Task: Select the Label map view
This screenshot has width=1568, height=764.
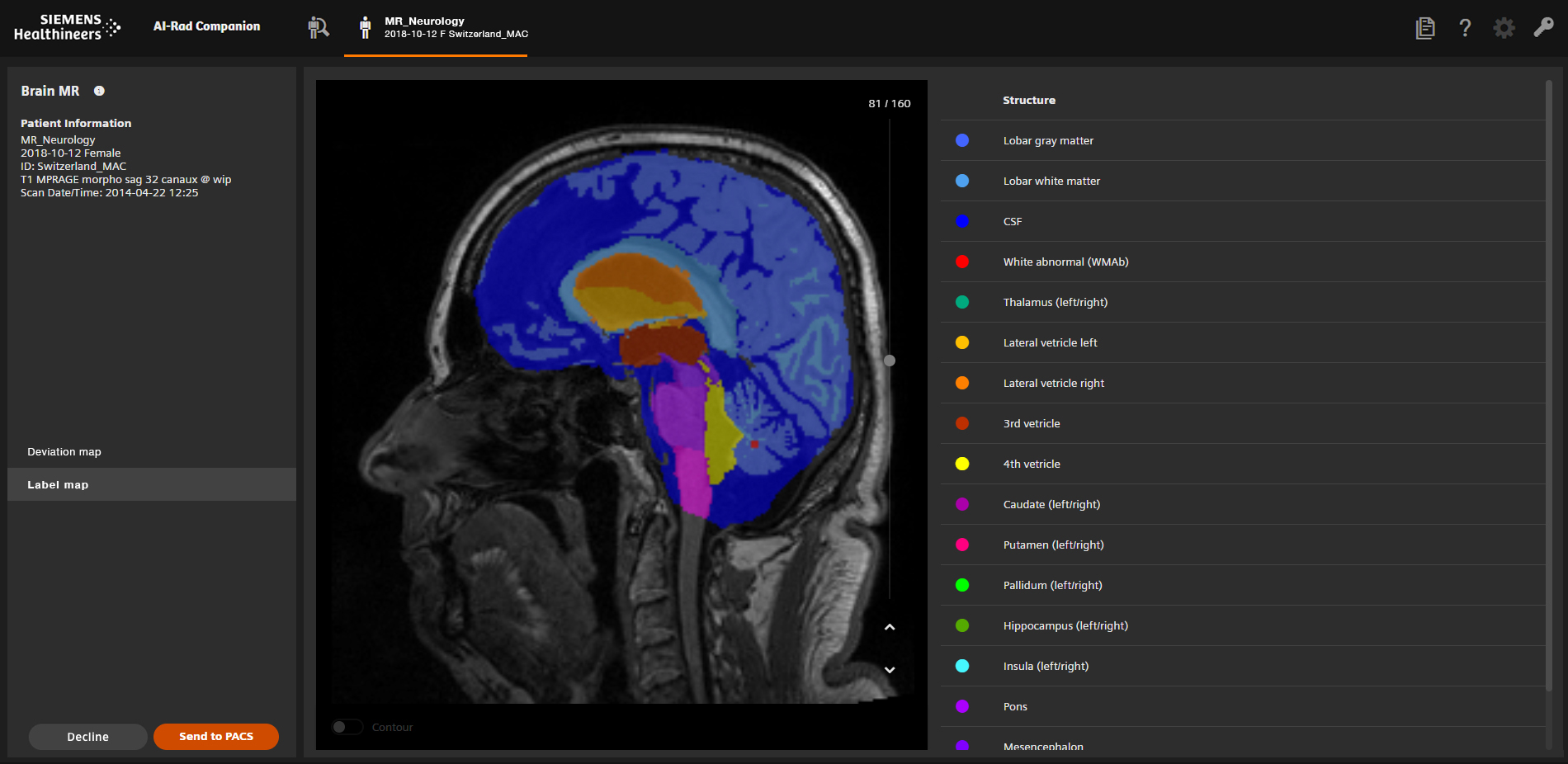Action: [152, 484]
